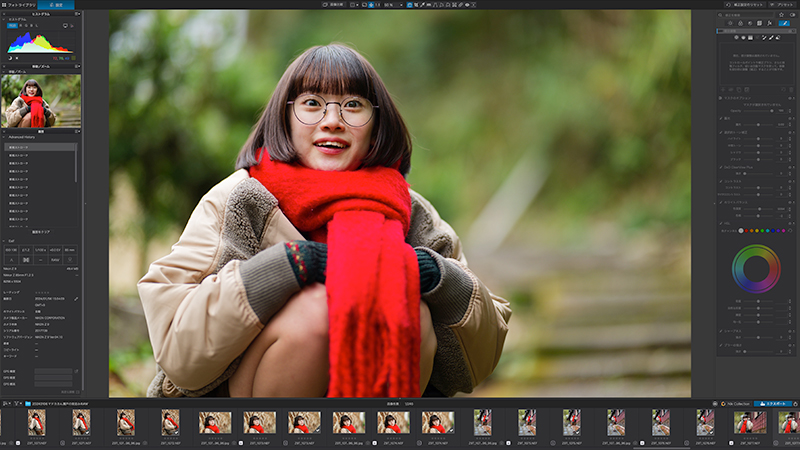Click the trash icon to delete mask
800x450 pixels.
tap(791, 90)
